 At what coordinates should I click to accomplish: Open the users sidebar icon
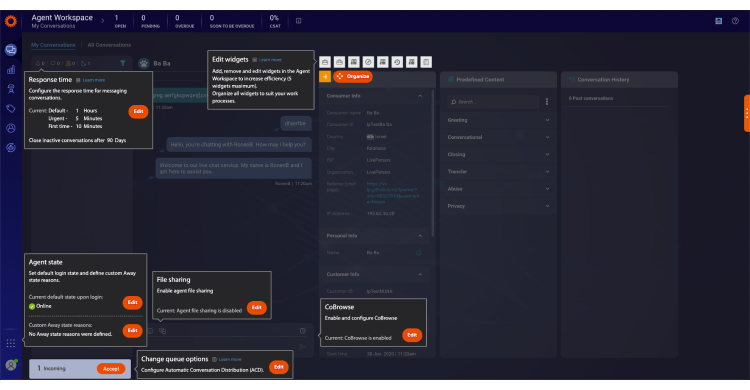pos(11,128)
